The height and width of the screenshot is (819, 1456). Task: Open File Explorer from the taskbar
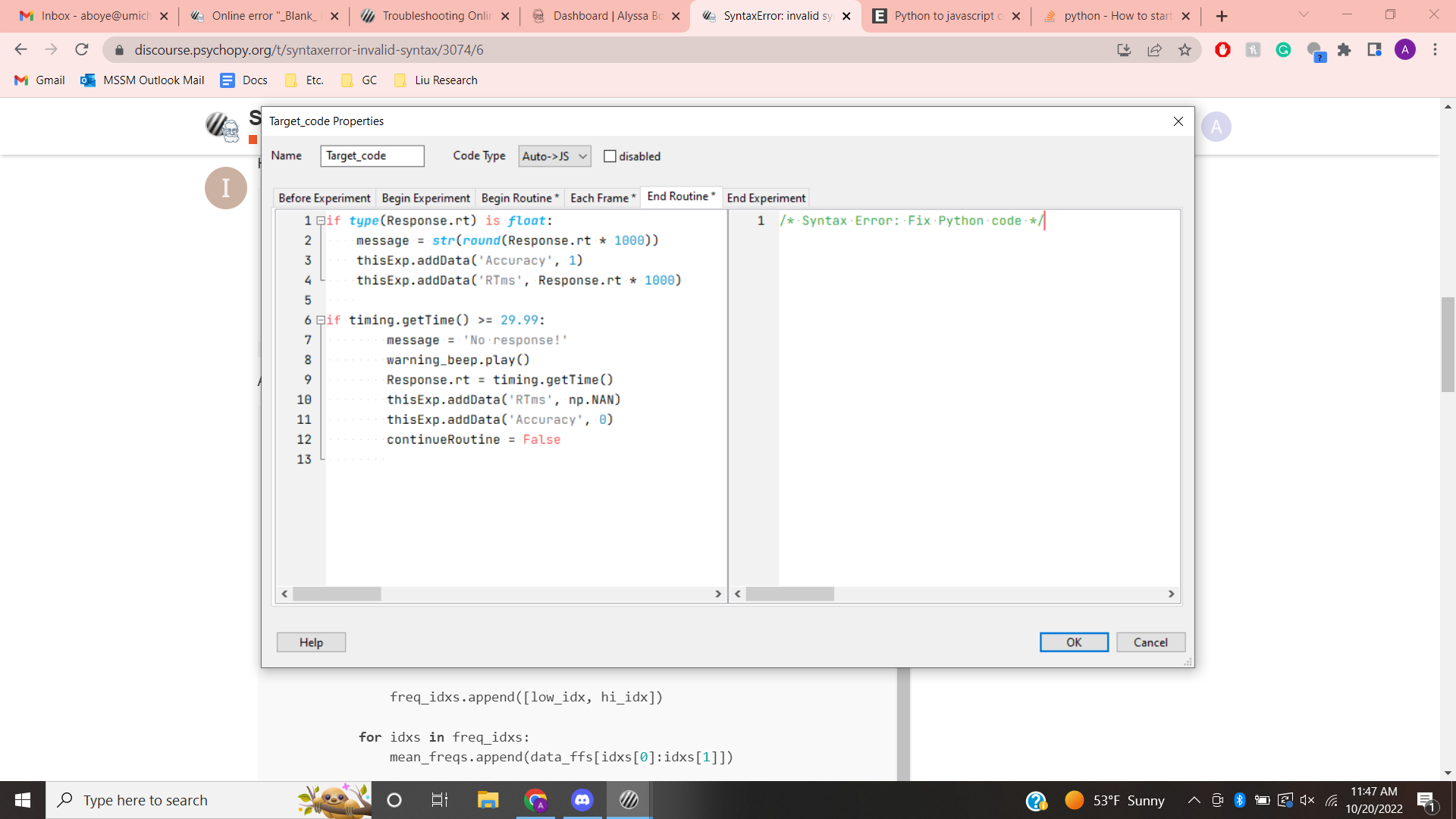[x=488, y=800]
